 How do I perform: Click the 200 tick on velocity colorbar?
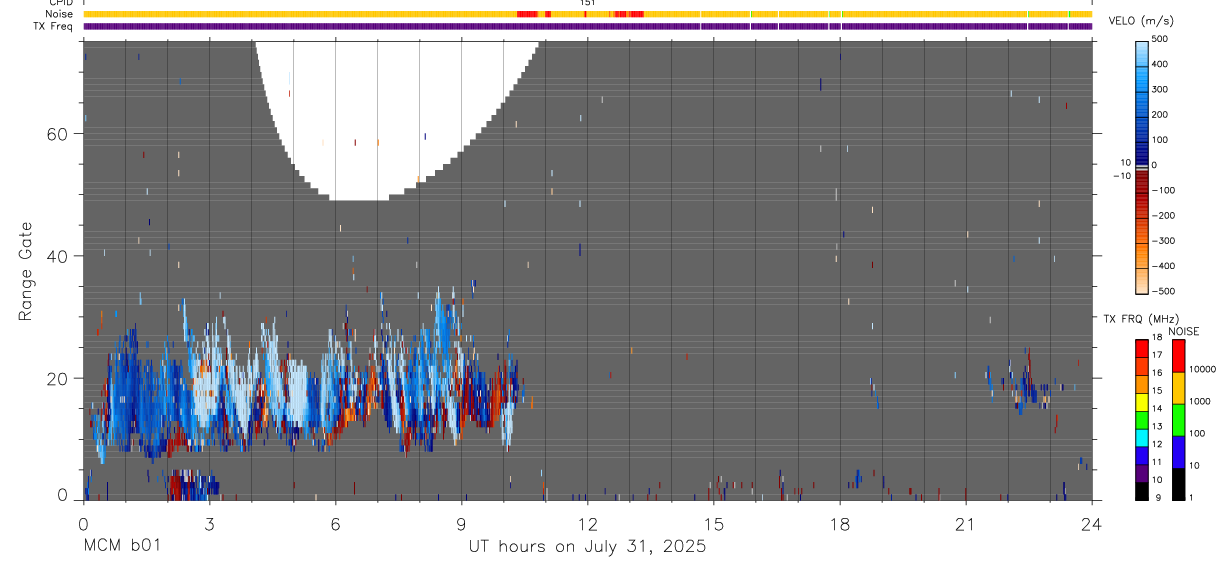tap(1160, 114)
